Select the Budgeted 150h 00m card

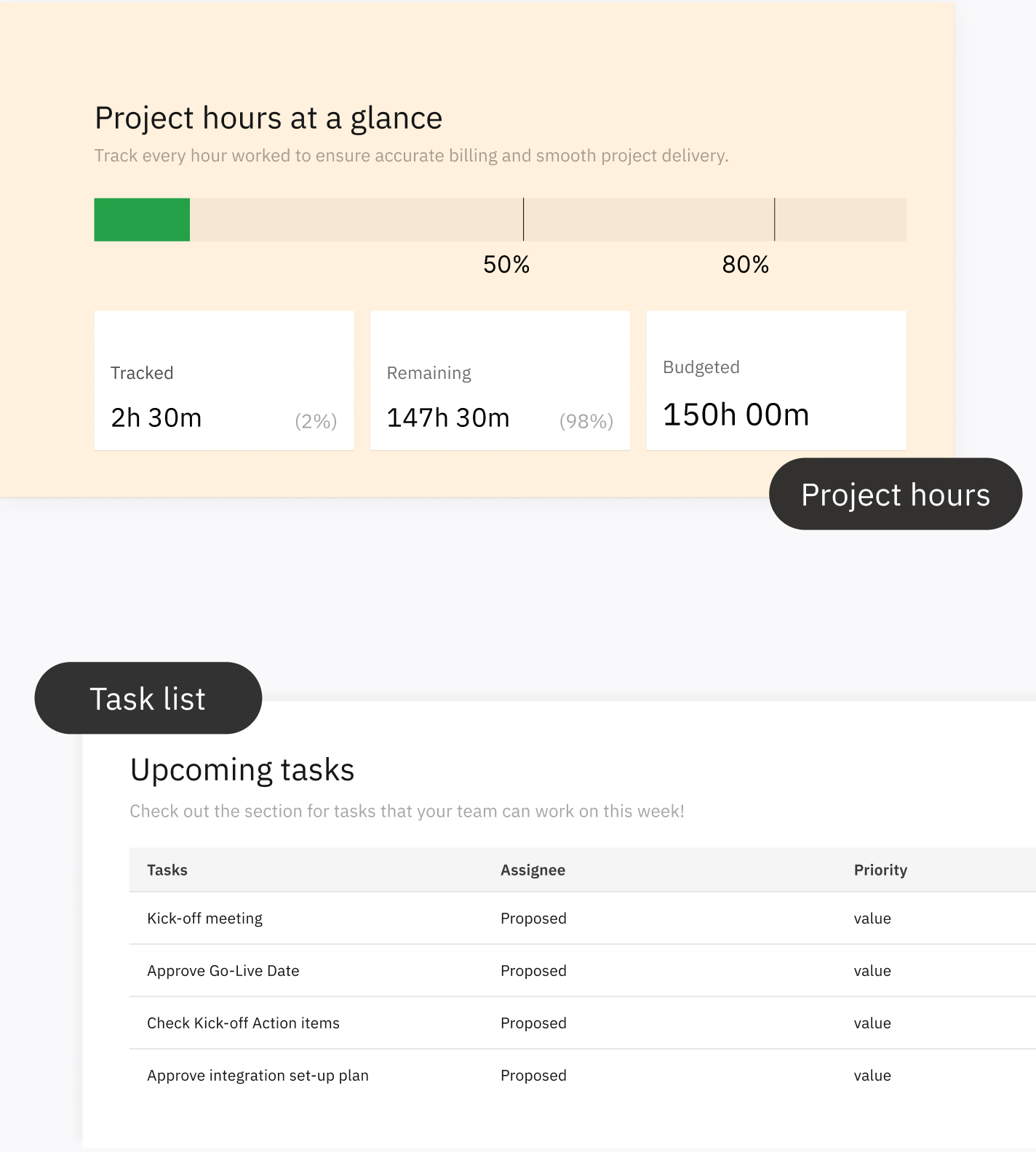776,380
